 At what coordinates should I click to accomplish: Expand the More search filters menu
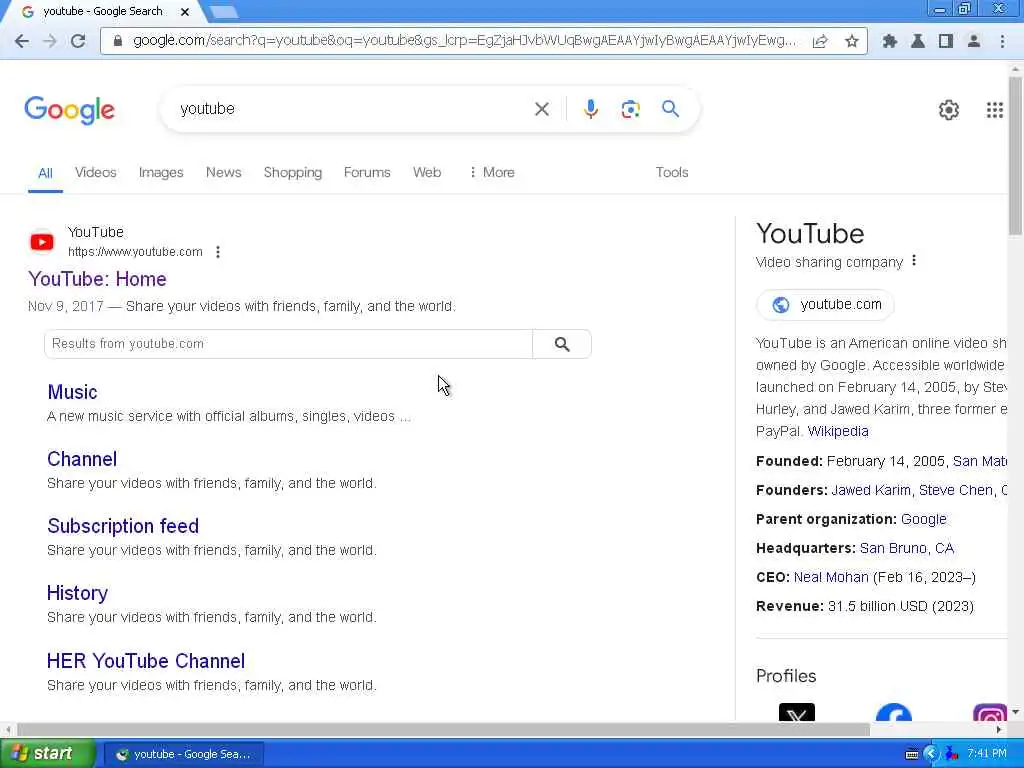492,172
